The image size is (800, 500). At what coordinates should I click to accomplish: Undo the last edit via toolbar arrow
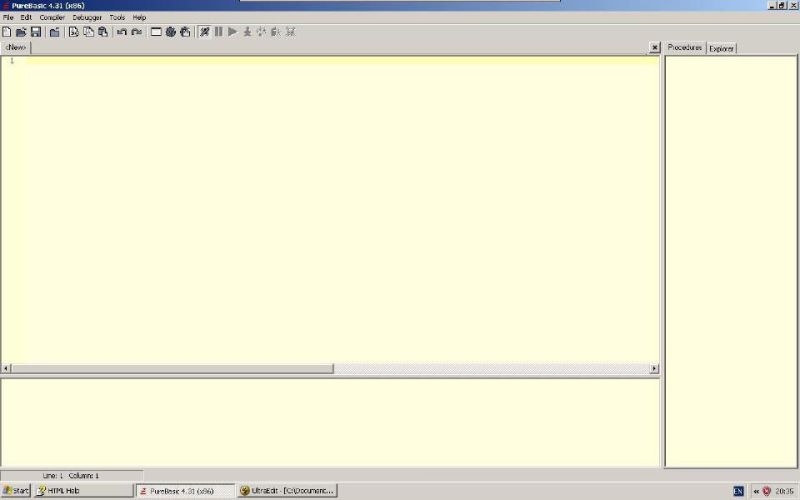pyautogui.click(x=122, y=32)
